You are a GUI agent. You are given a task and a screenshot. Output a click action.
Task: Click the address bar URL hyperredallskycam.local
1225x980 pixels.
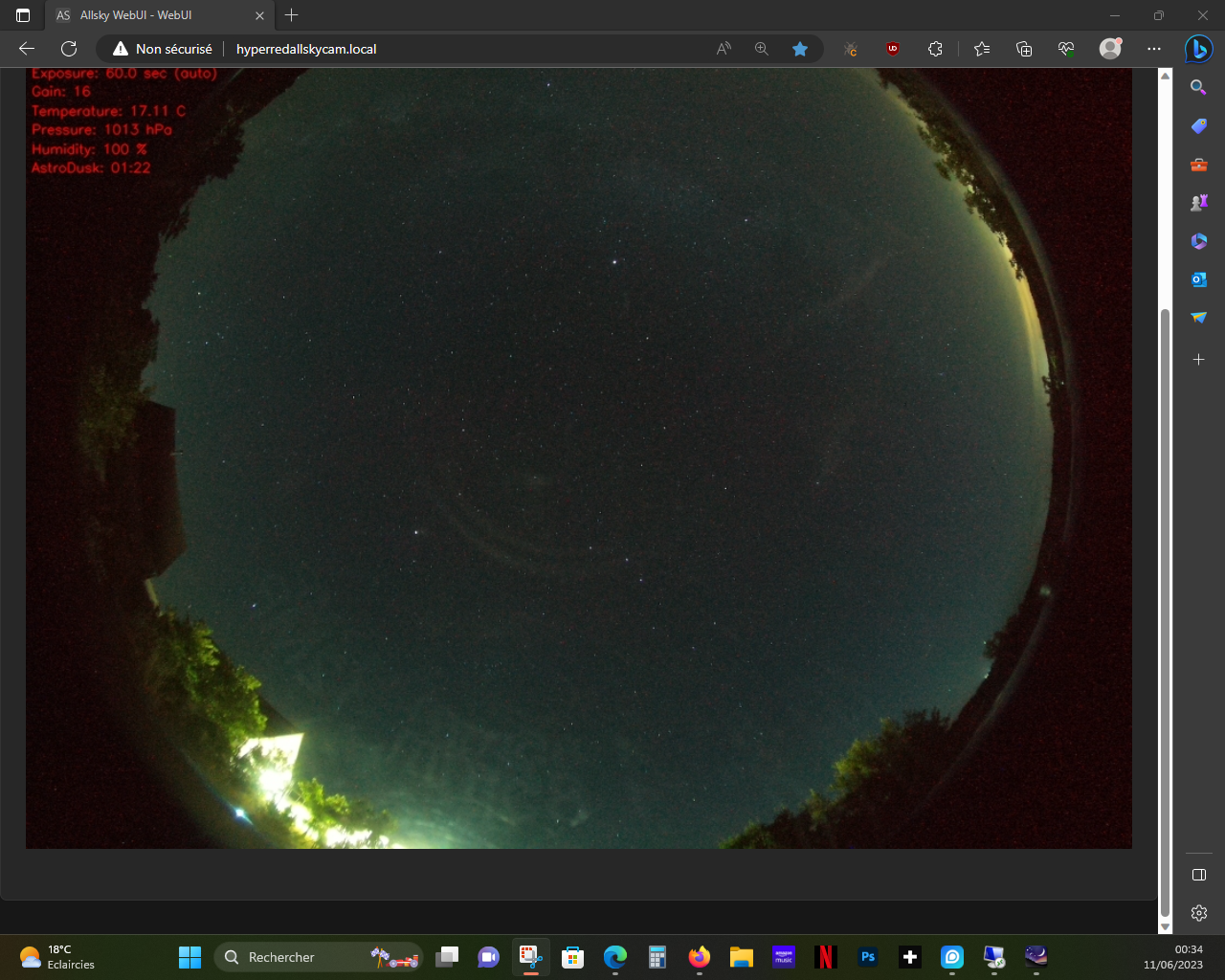[306, 49]
